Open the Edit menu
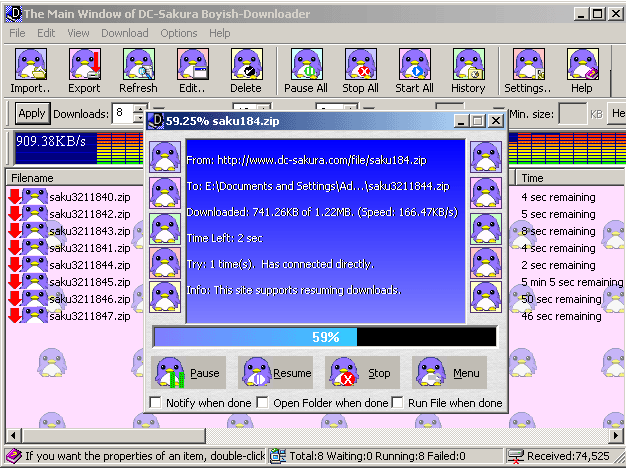Viewport: 626px width, 469px height. click(46, 33)
